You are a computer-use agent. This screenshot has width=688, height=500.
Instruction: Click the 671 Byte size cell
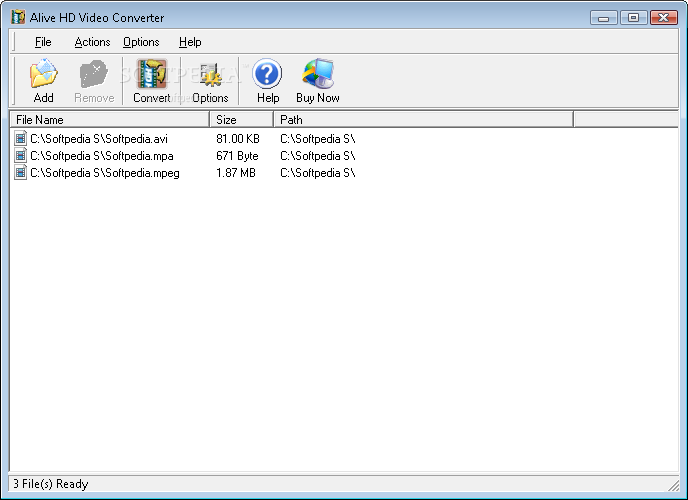(237, 156)
